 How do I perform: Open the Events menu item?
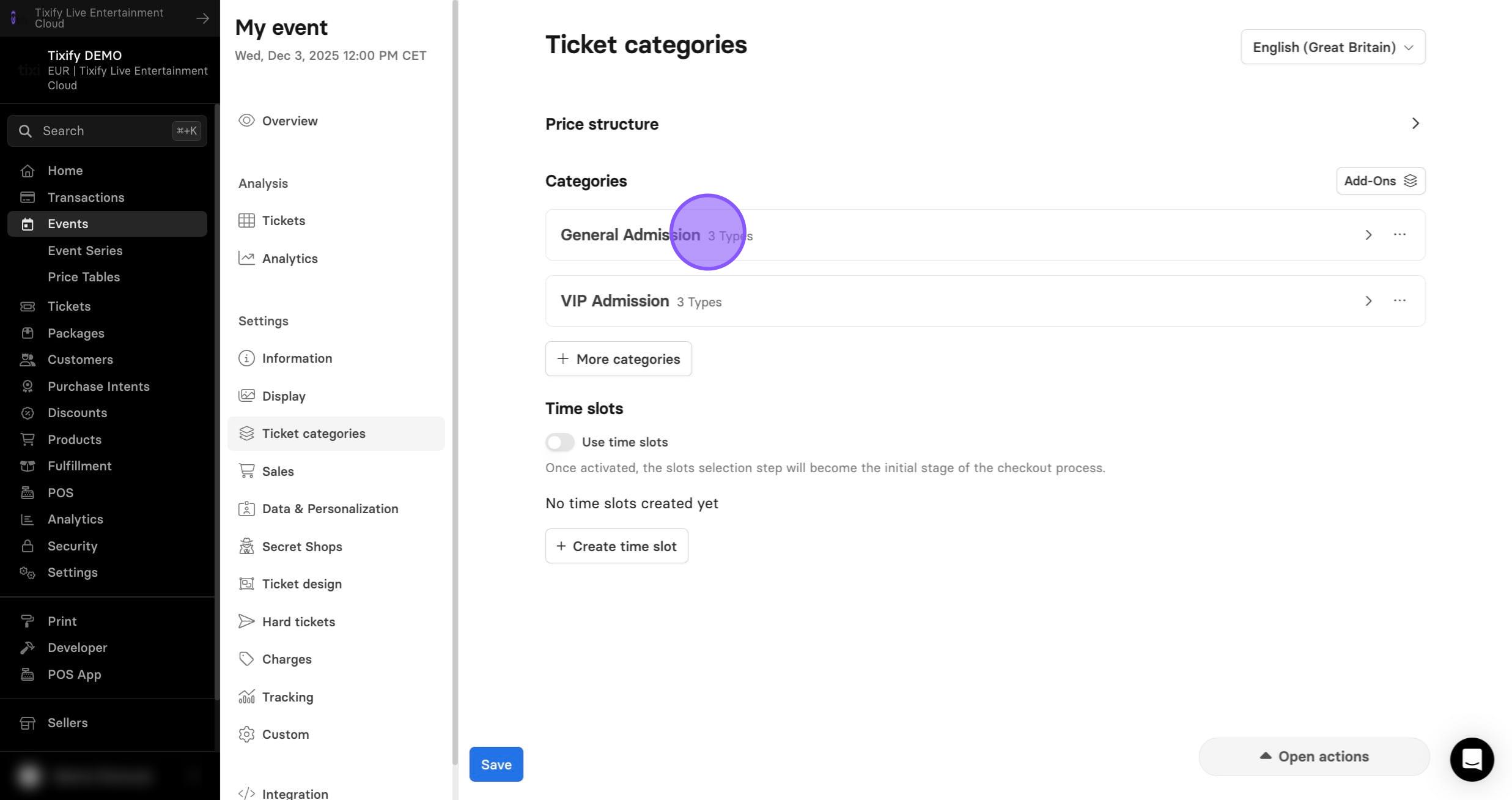click(107, 224)
